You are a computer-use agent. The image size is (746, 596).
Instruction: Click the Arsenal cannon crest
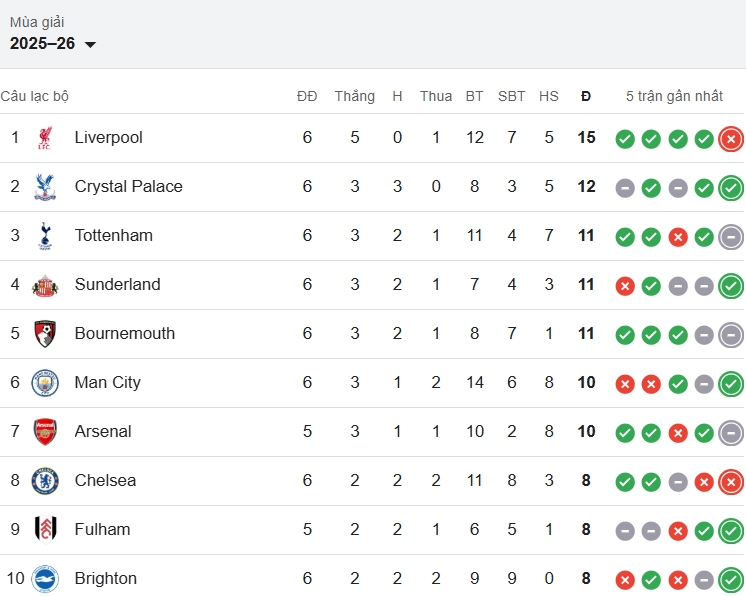[x=45, y=432]
